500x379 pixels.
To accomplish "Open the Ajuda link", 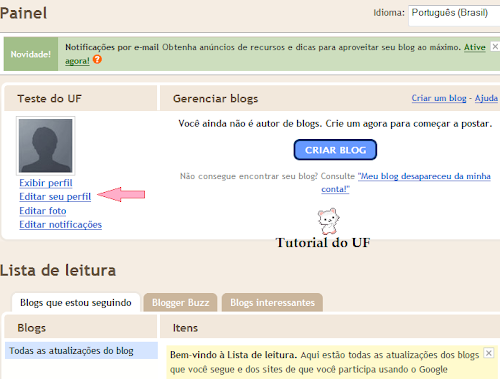I will 486,98.
